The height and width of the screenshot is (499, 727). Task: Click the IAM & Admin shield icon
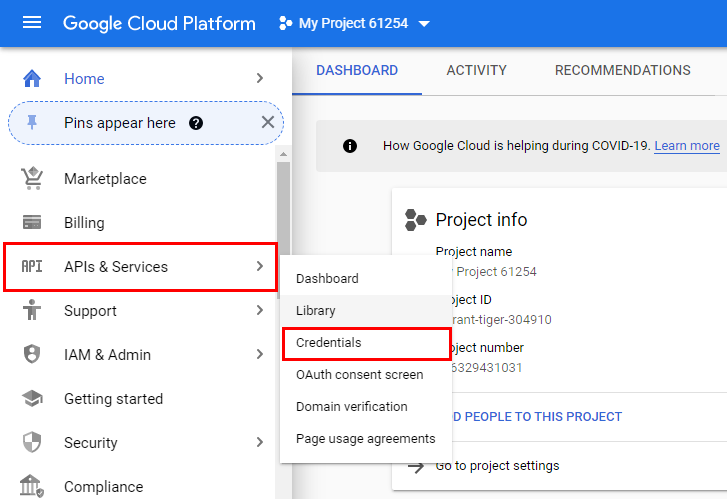[x=32, y=354]
